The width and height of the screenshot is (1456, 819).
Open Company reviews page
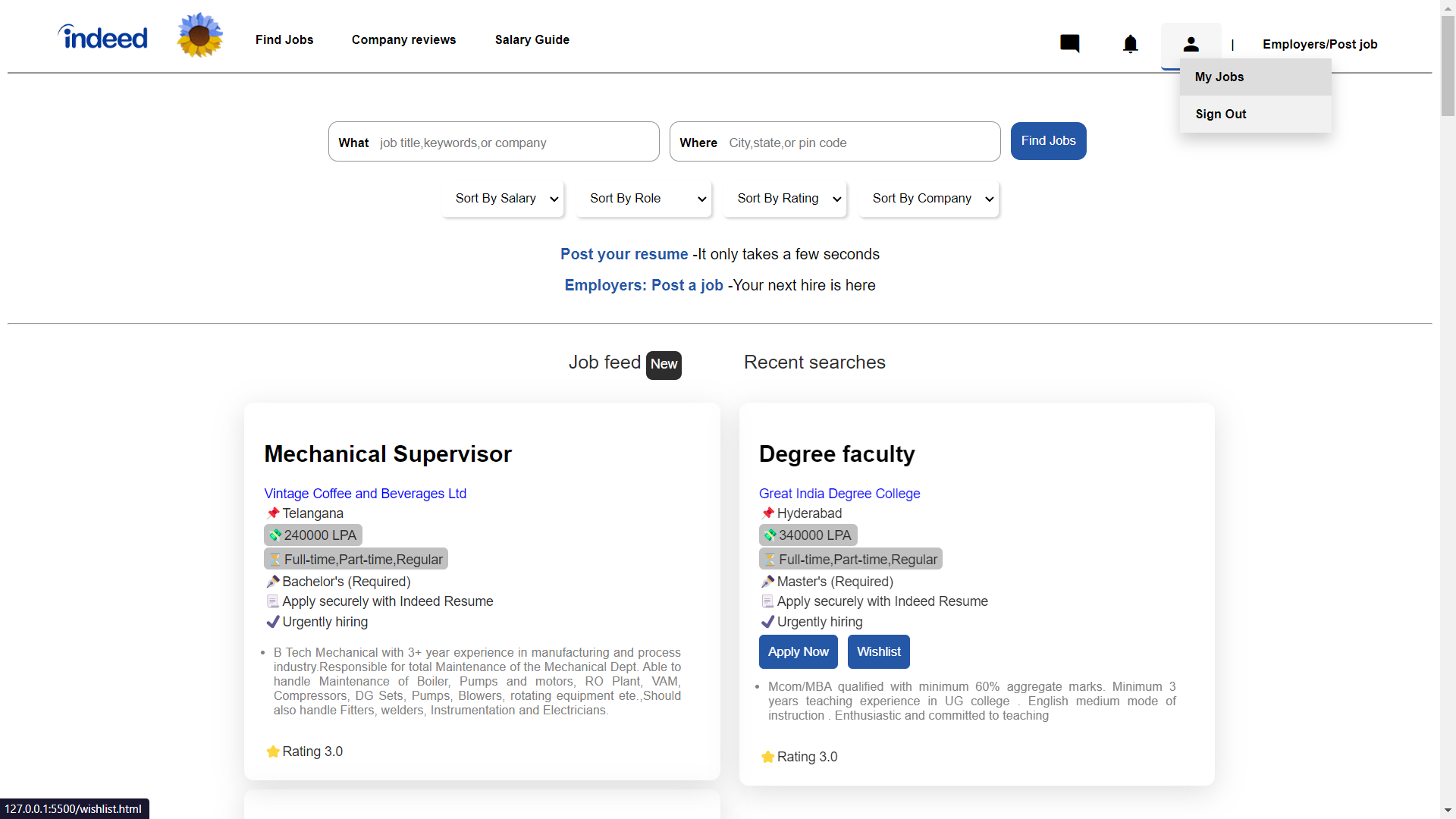click(403, 39)
